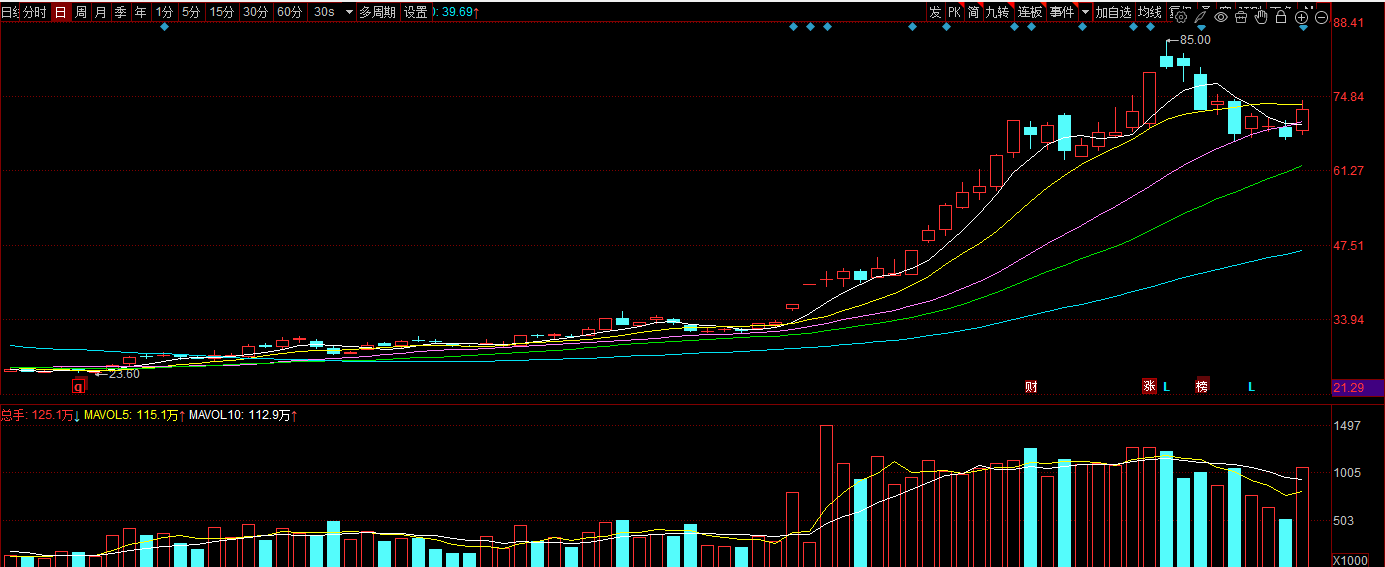Activate the hand pan tool
The image size is (1385, 567).
point(1261,16)
